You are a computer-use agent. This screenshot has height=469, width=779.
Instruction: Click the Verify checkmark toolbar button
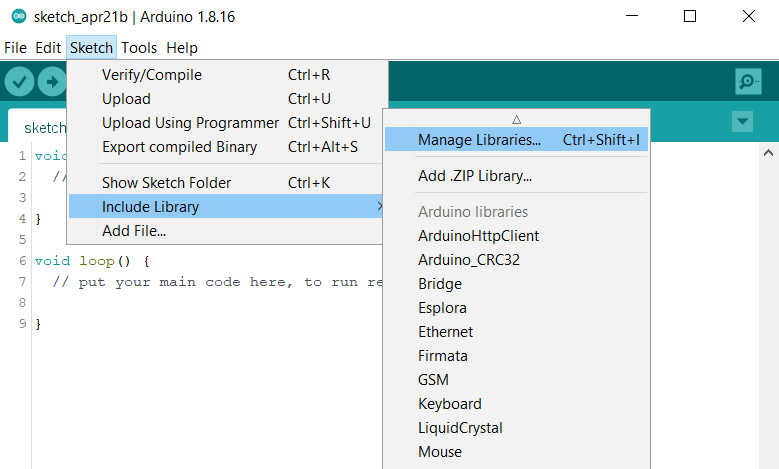19,81
